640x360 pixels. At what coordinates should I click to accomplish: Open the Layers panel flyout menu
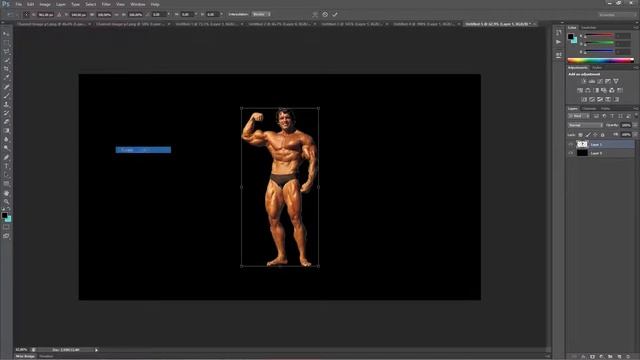coord(636,109)
